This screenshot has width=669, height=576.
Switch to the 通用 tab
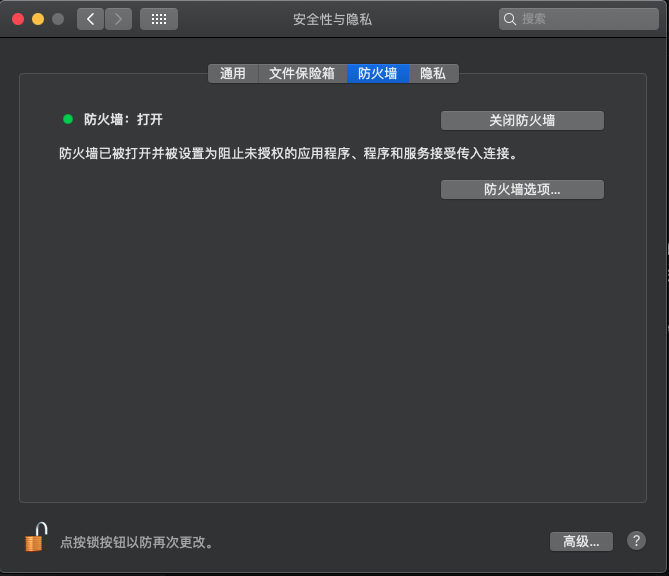(233, 73)
